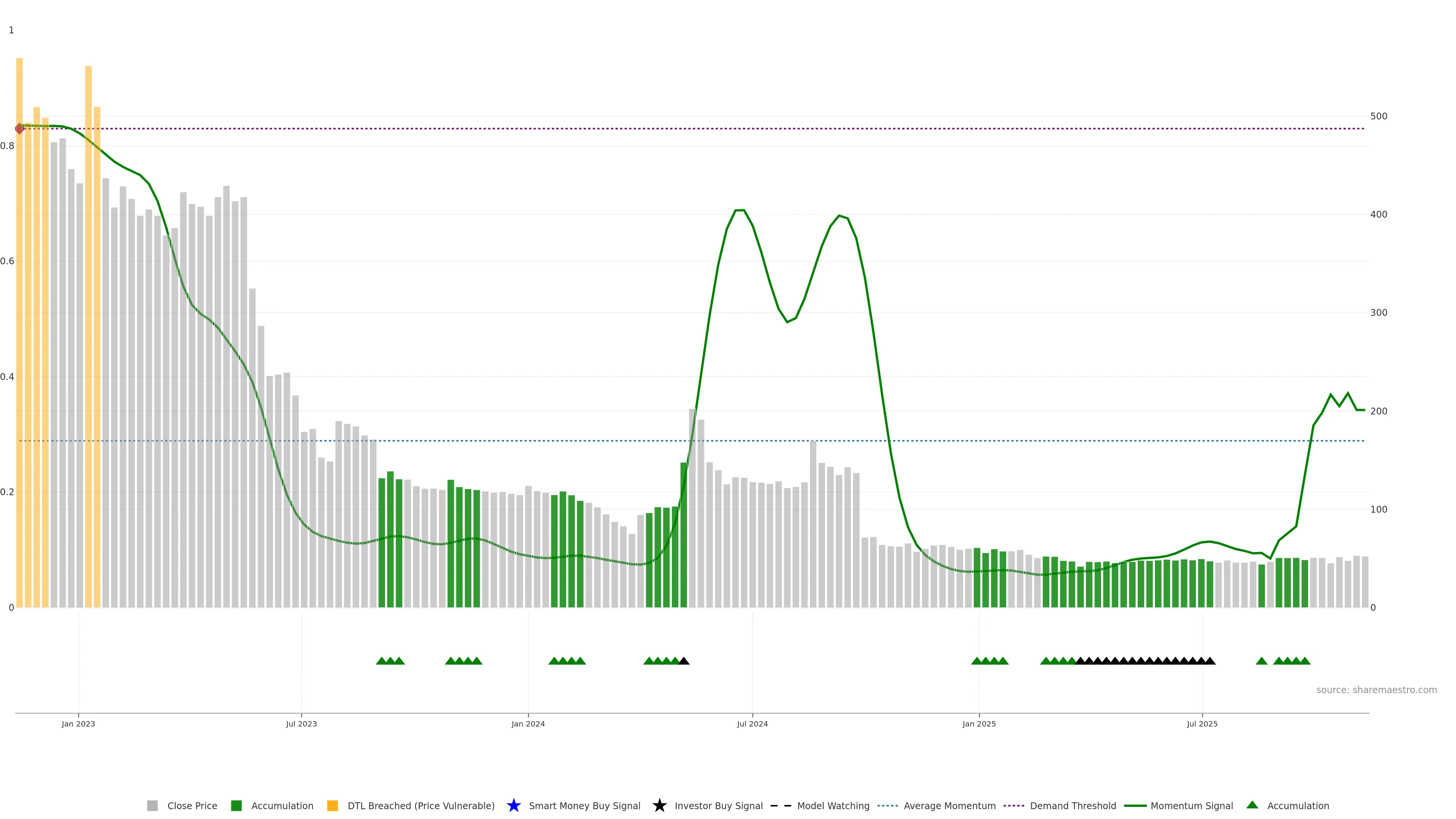Click the green Accumulation triangle legend icon

1252,805
